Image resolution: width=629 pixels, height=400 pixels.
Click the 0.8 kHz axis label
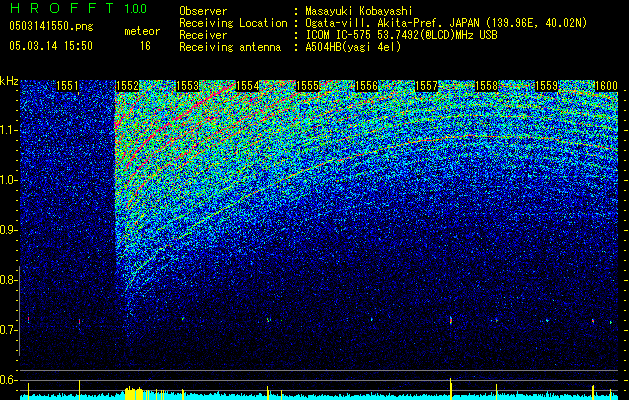click(8, 280)
